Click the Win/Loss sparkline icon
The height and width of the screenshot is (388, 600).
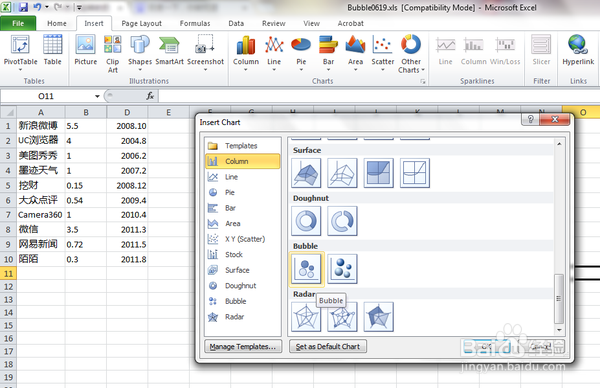tap(505, 50)
